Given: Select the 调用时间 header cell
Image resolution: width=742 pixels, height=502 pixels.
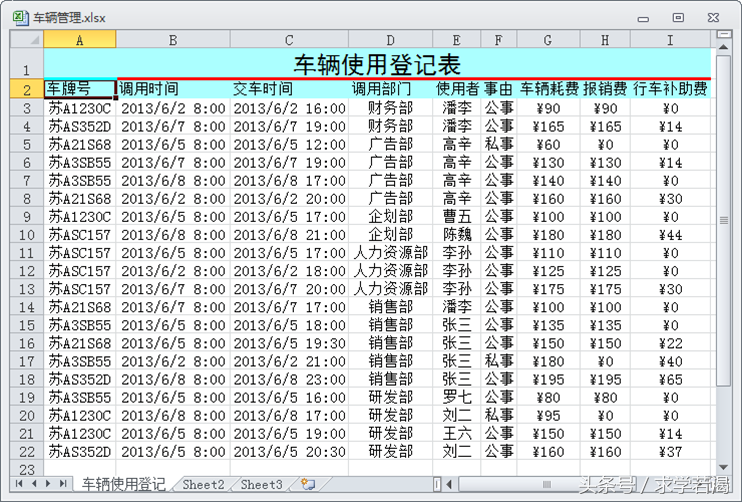Looking at the screenshot, I should 173,89.
